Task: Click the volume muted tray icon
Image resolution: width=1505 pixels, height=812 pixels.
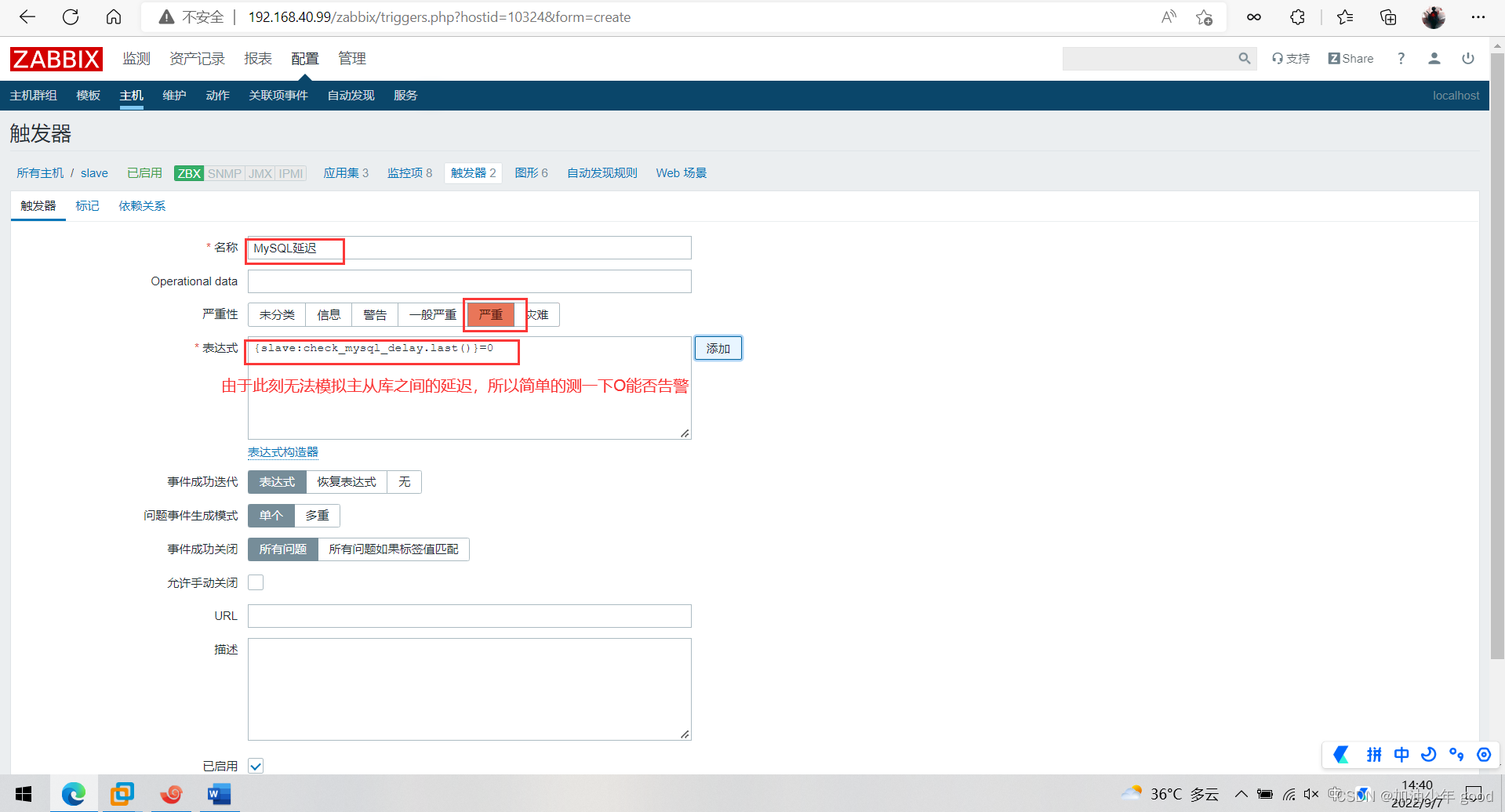Action: 1311,794
